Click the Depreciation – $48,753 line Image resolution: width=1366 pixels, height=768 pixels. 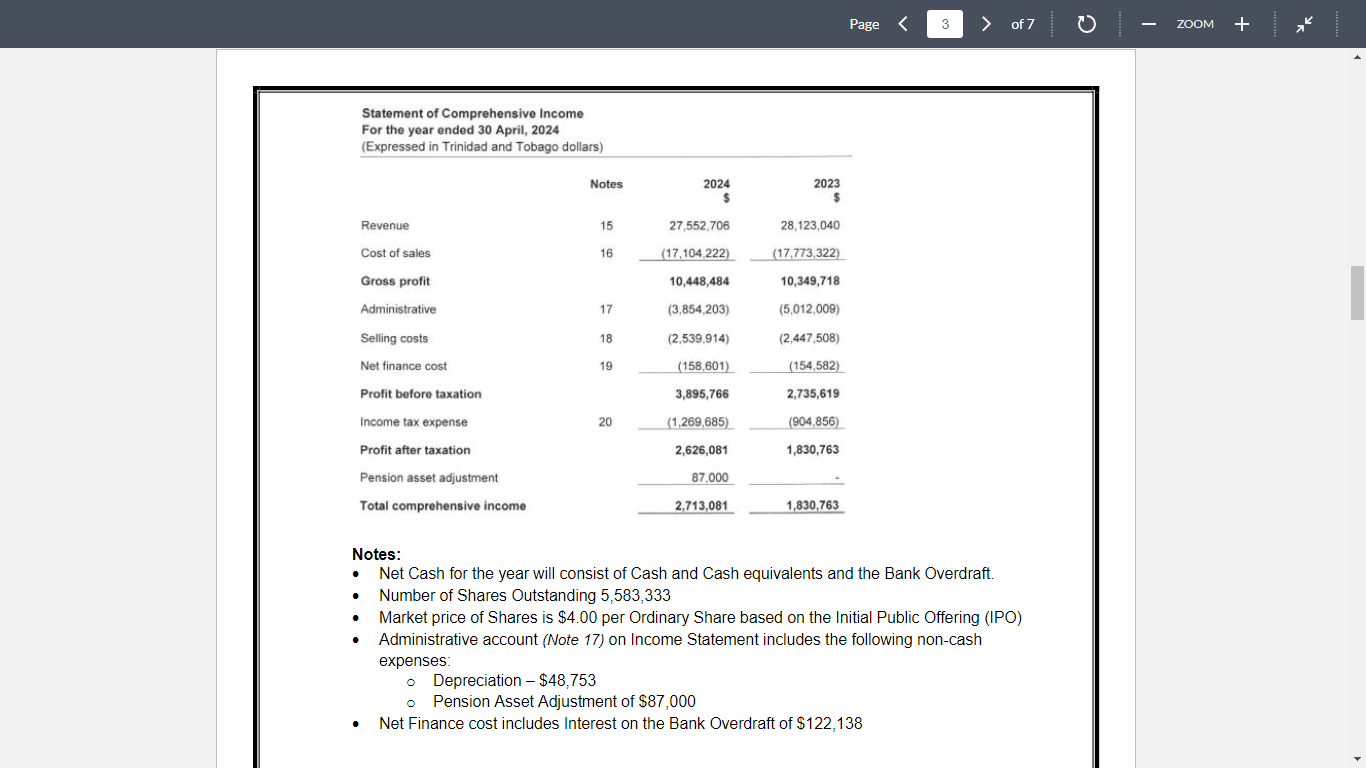(x=514, y=681)
